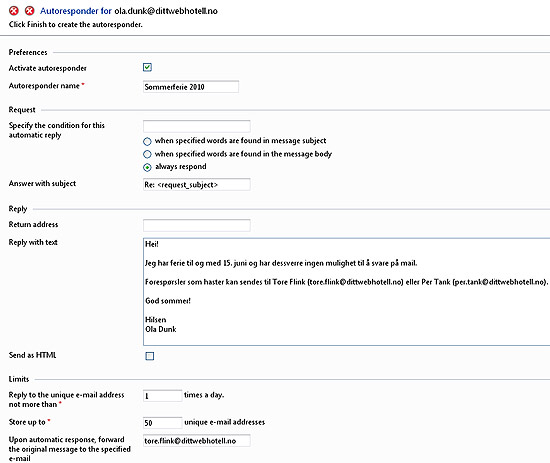Image resolution: width=550 pixels, height=463 pixels.
Task: Click the forward original message email field
Action: click(x=197, y=441)
